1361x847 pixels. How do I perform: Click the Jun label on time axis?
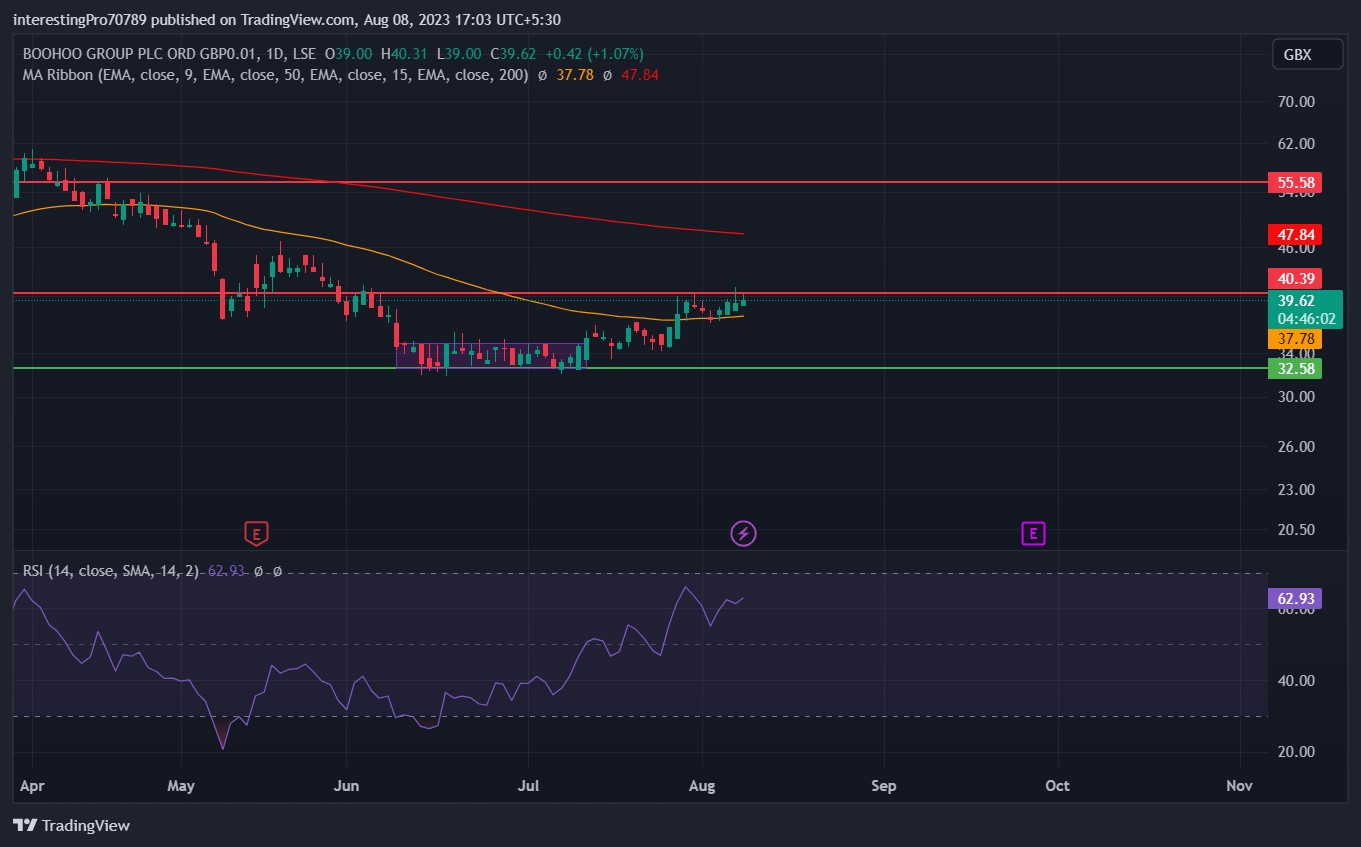(346, 786)
